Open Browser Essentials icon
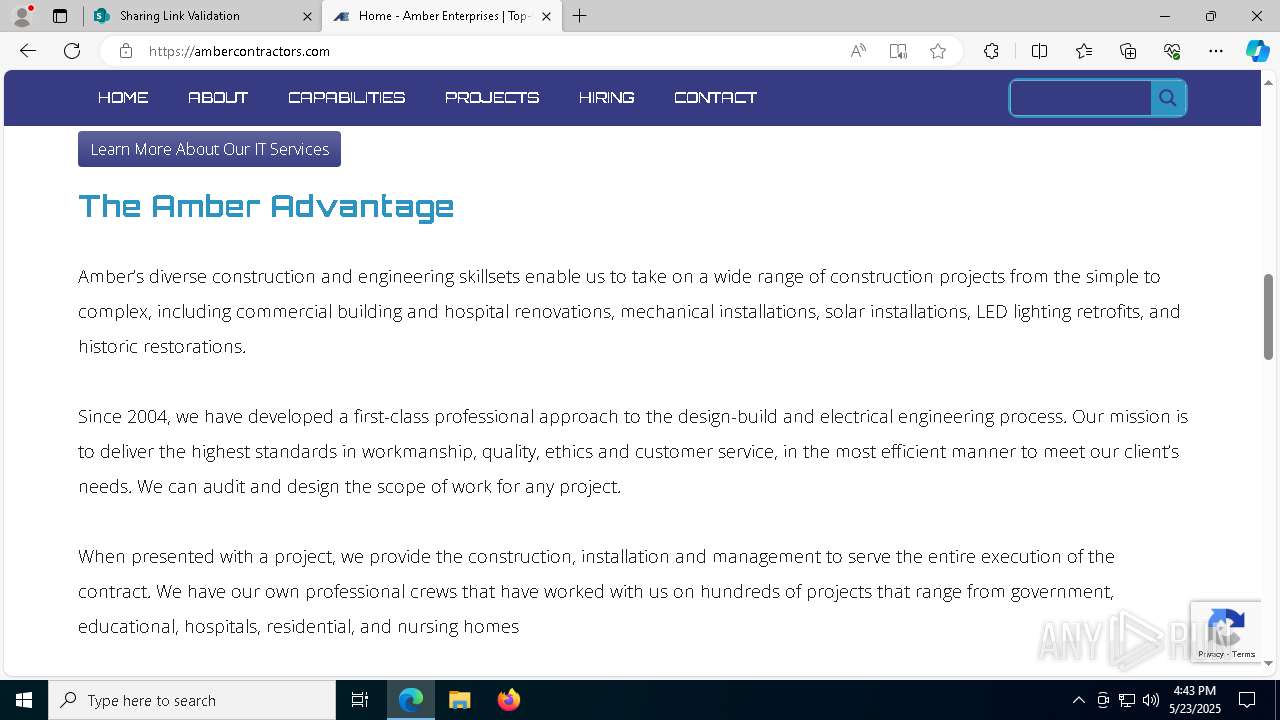The image size is (1280, 720). pos(1172,51)
